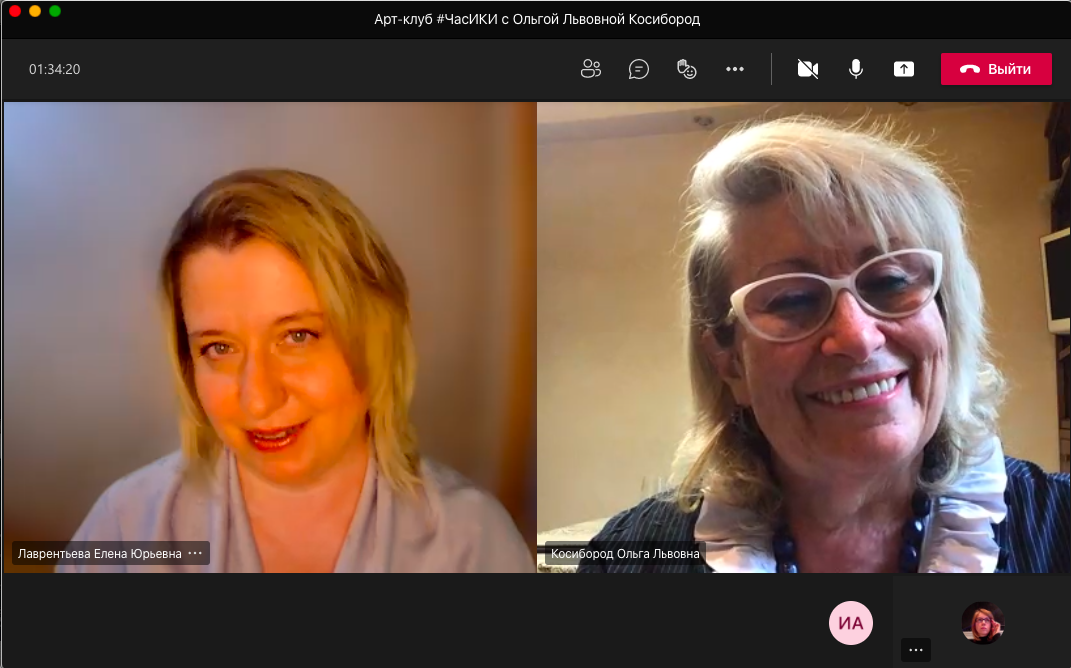
Task: Open the meeting chat panel
Action: 639,69
